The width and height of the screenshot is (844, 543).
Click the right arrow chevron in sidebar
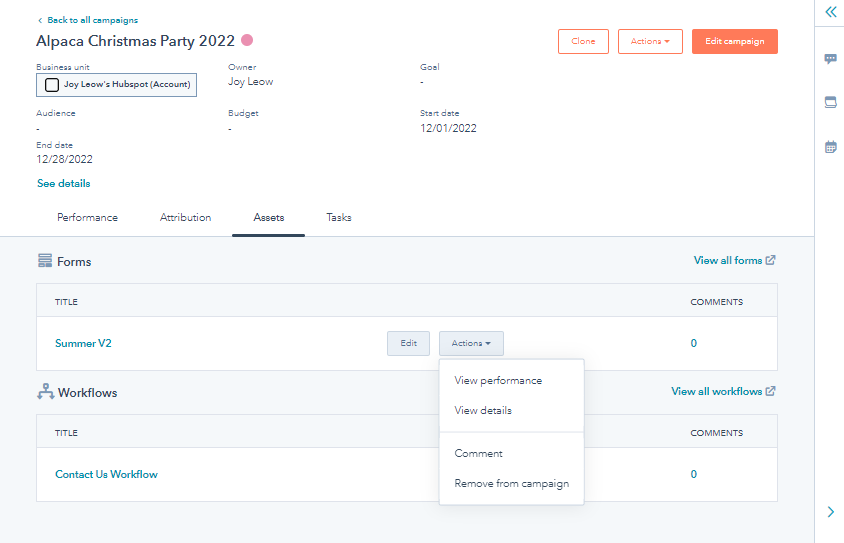tap(831, 512)
